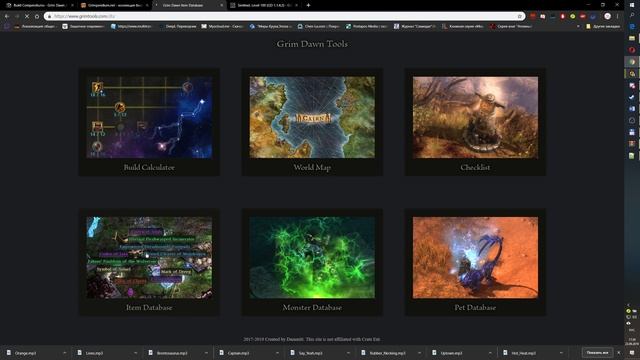This screenshot has height=360, width=640.
Task: Click the Checklist caption text
Action: coord(475,167)
